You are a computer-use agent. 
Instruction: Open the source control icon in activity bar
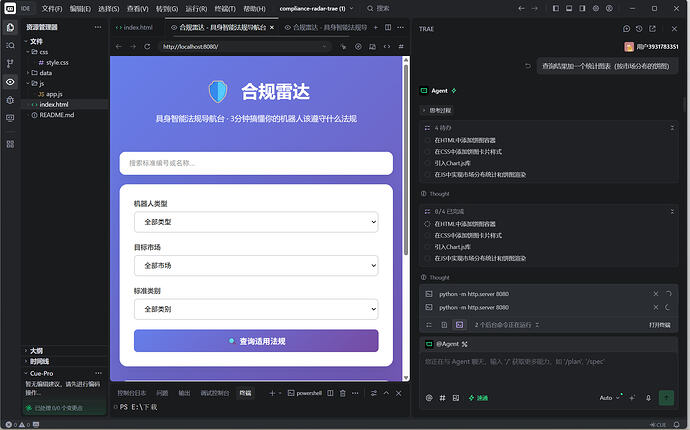10,63
